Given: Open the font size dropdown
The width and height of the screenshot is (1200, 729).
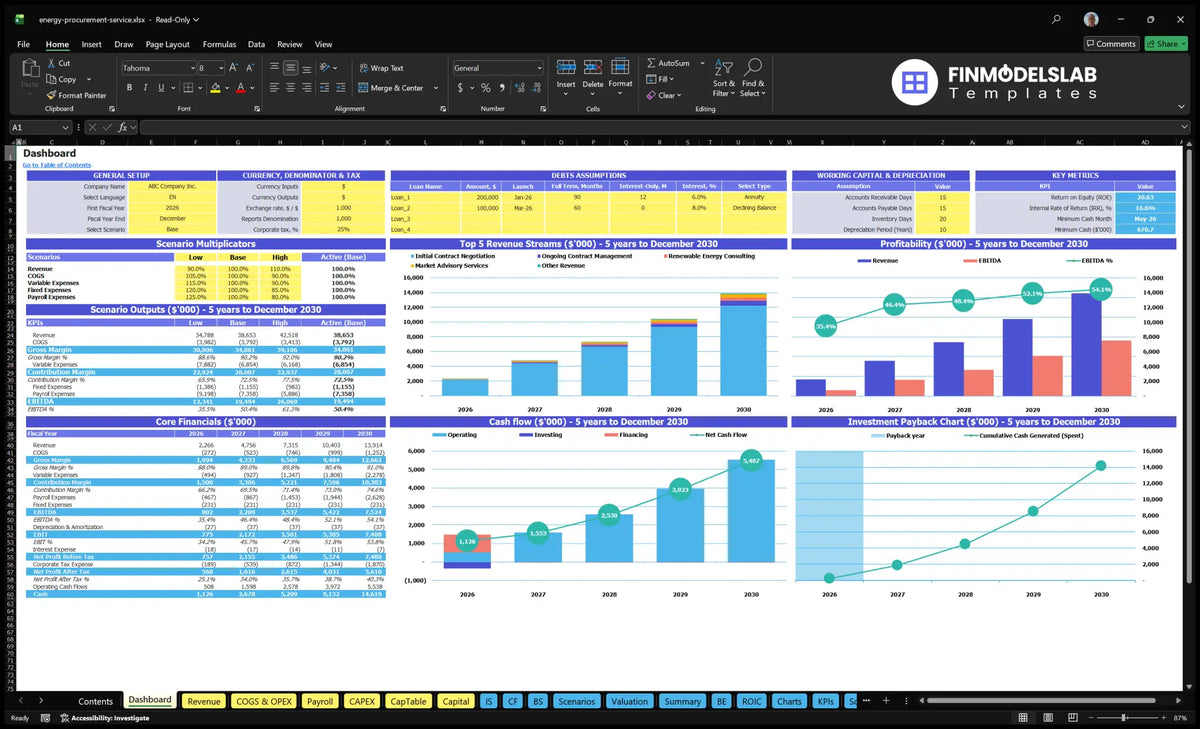Looking at the screenshot, I should pos(220,68).
